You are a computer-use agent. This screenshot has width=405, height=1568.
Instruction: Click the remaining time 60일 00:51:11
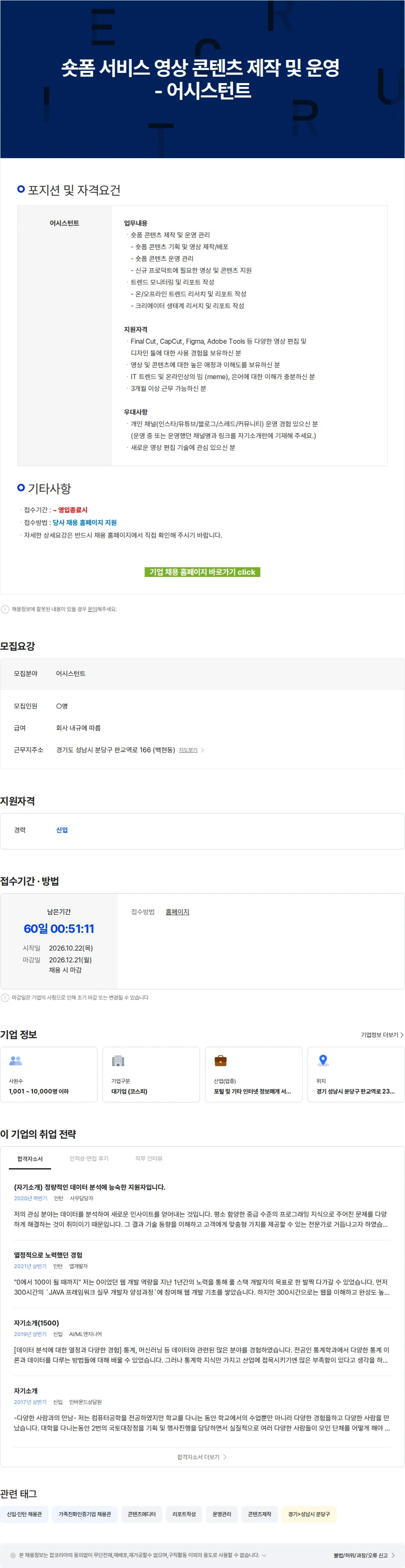[59, 929]
